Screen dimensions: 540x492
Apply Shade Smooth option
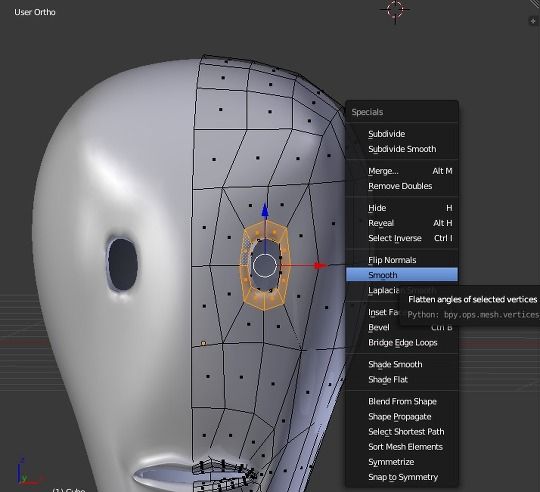(x=402, y=364)
